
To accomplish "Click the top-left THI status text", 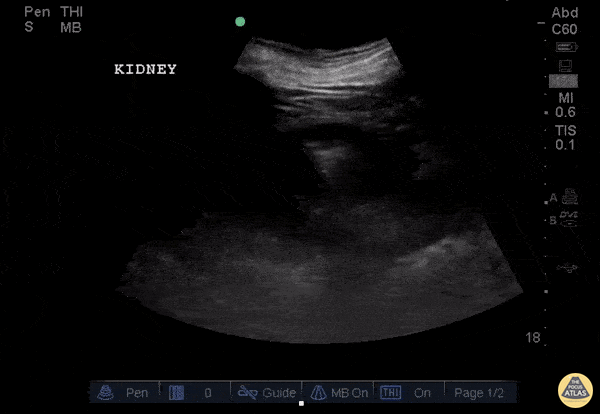I will [72, 12].
